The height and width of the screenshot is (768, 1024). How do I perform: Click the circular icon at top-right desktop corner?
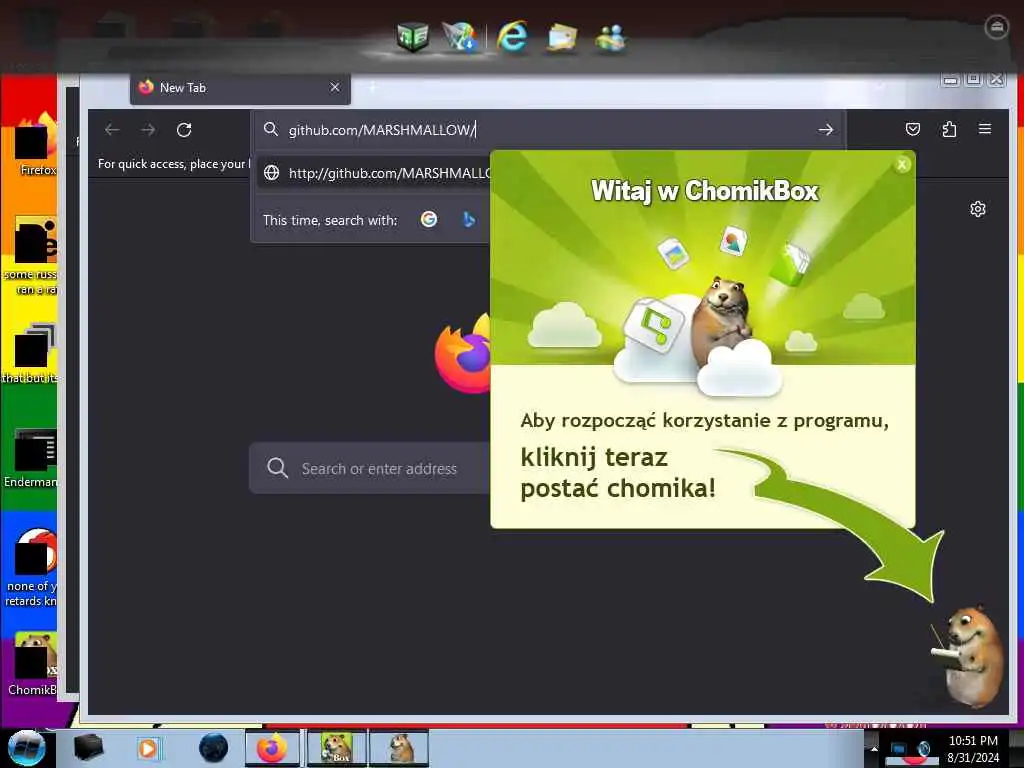[x=997, y=27]
